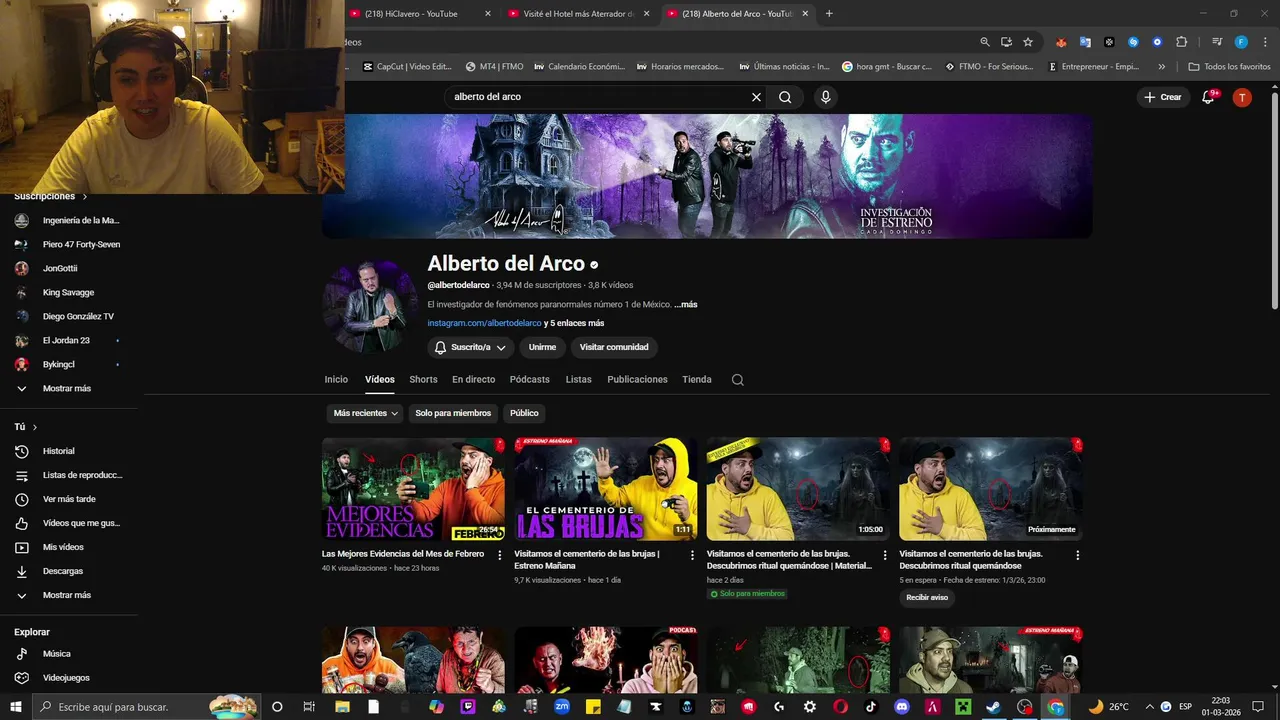Clear the YouTube search box text
The height and width of the screenshot is (720, 1280).
[756, 97]
